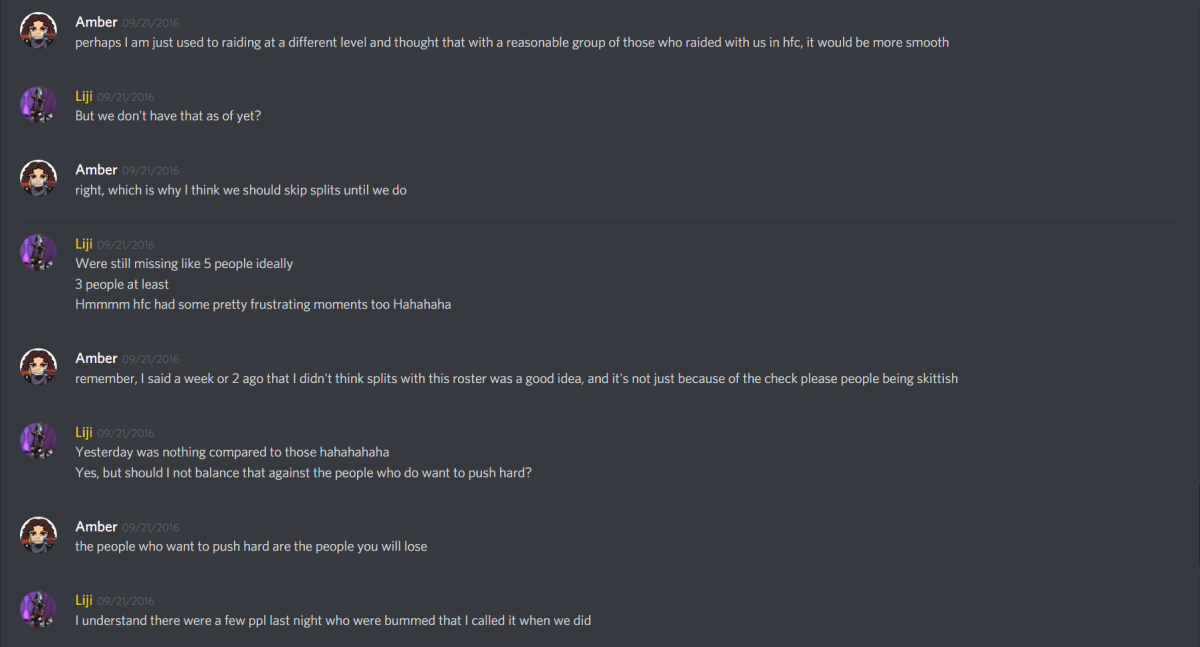This screenshot has width=1200, height=647.
Task: Click Liji's avatar beside 'Yesterday was nothing'
Action: click(x=38, y=440)
